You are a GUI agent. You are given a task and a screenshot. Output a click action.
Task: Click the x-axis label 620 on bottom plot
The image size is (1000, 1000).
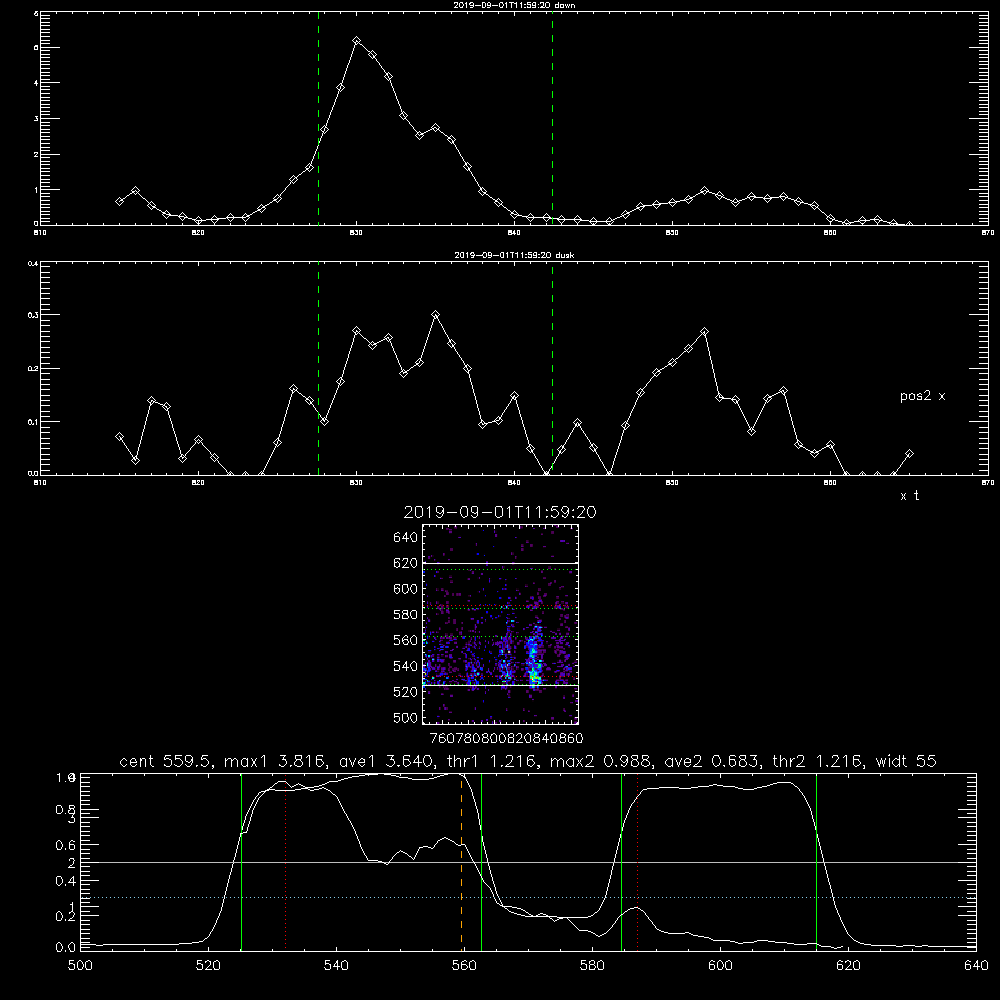(849, 966)
